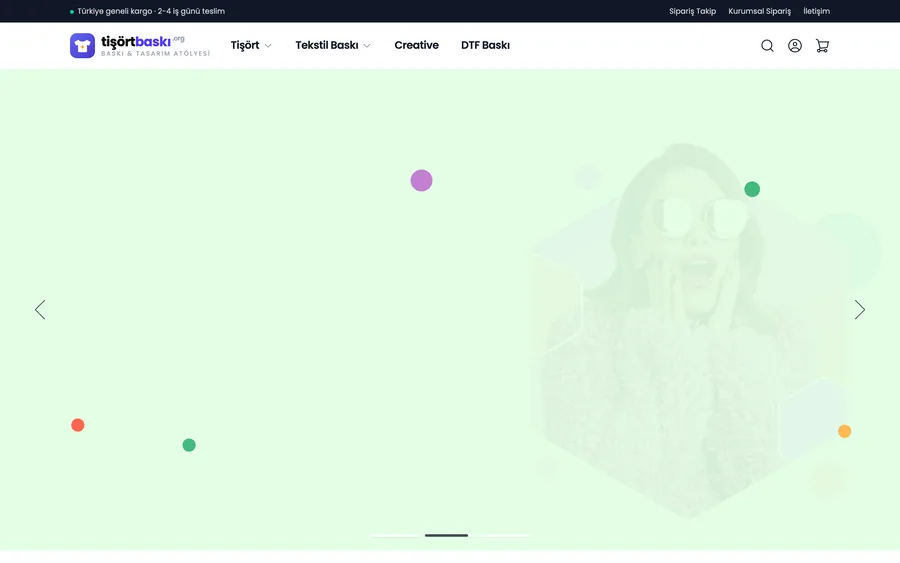The height and width of the screenshot is (563, 900).
Task: Select the active middle carousel indicator
Action: (447, 535)
